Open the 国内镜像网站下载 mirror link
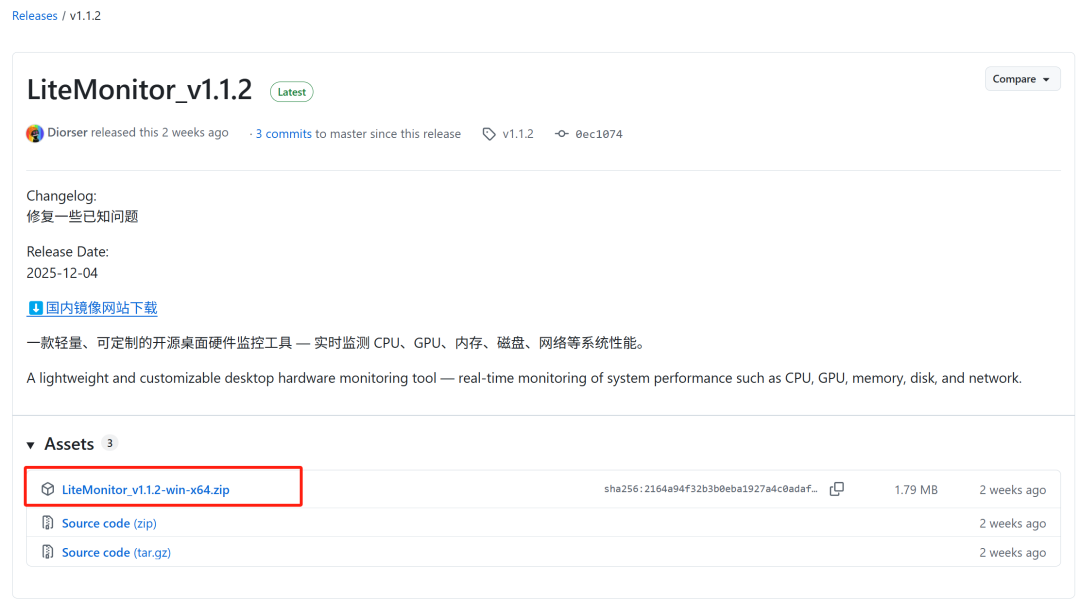 click(101, 308)
